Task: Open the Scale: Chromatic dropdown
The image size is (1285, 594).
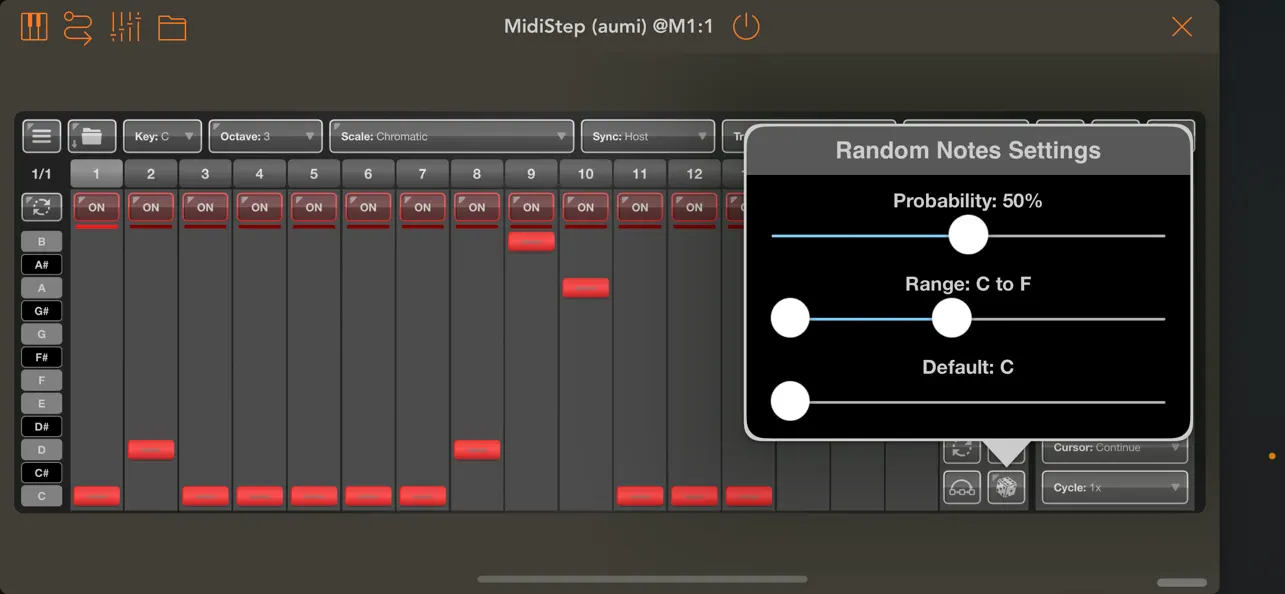Action: [451, 136]
